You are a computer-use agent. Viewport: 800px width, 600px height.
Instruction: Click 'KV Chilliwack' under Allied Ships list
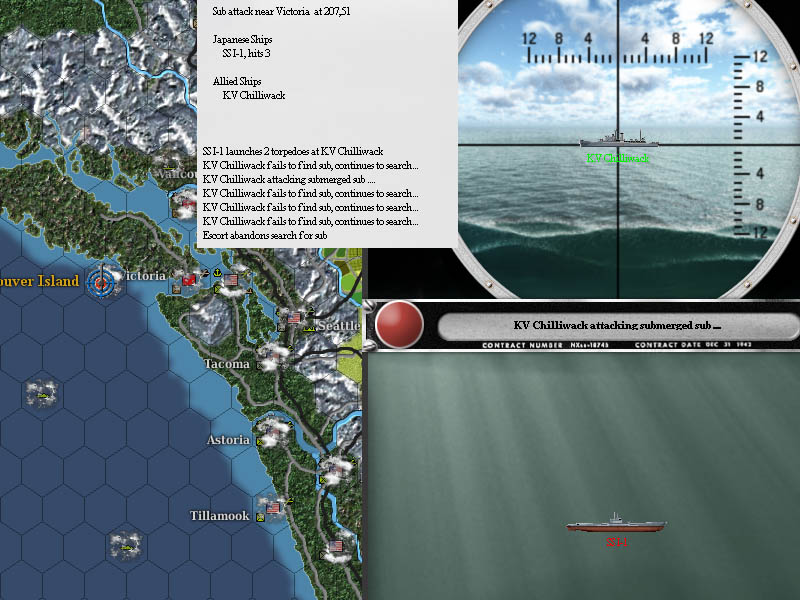pyautogui.click(x=254, y=95)
